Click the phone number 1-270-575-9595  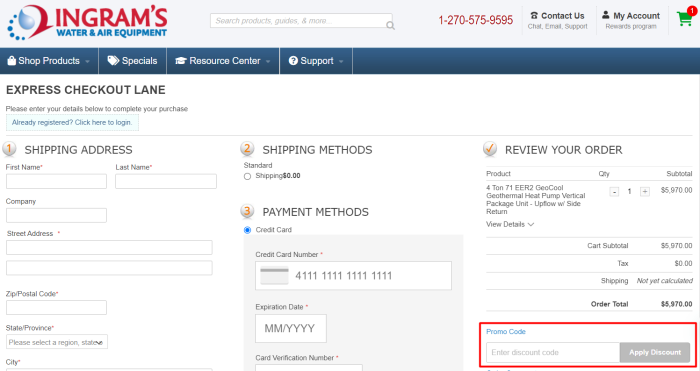[475, 20]
